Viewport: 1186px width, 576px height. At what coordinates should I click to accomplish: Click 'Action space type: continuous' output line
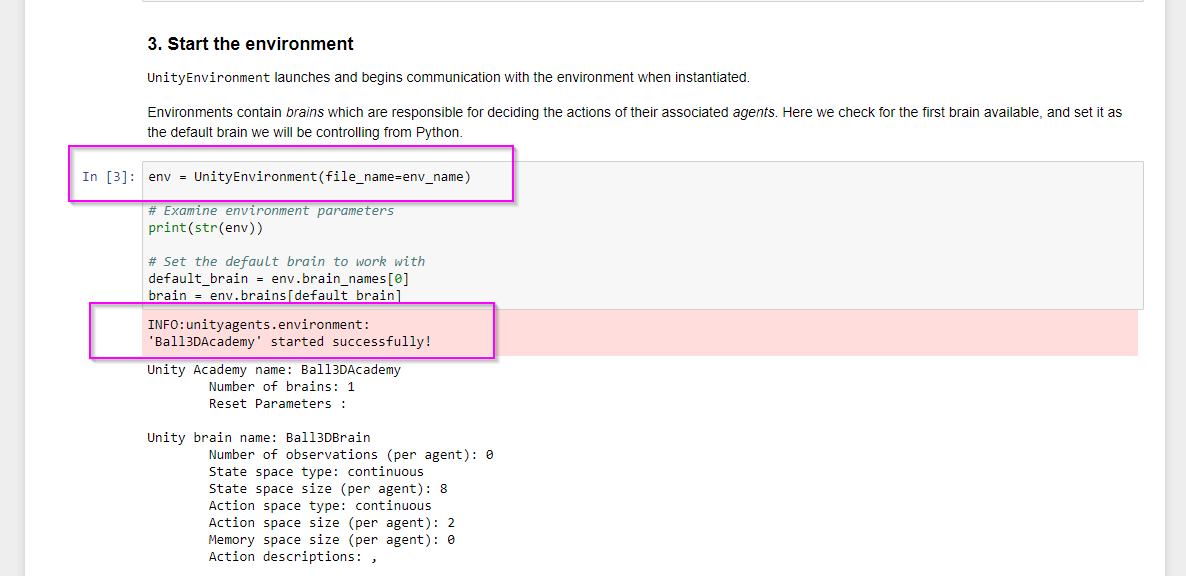coord(319,506)
